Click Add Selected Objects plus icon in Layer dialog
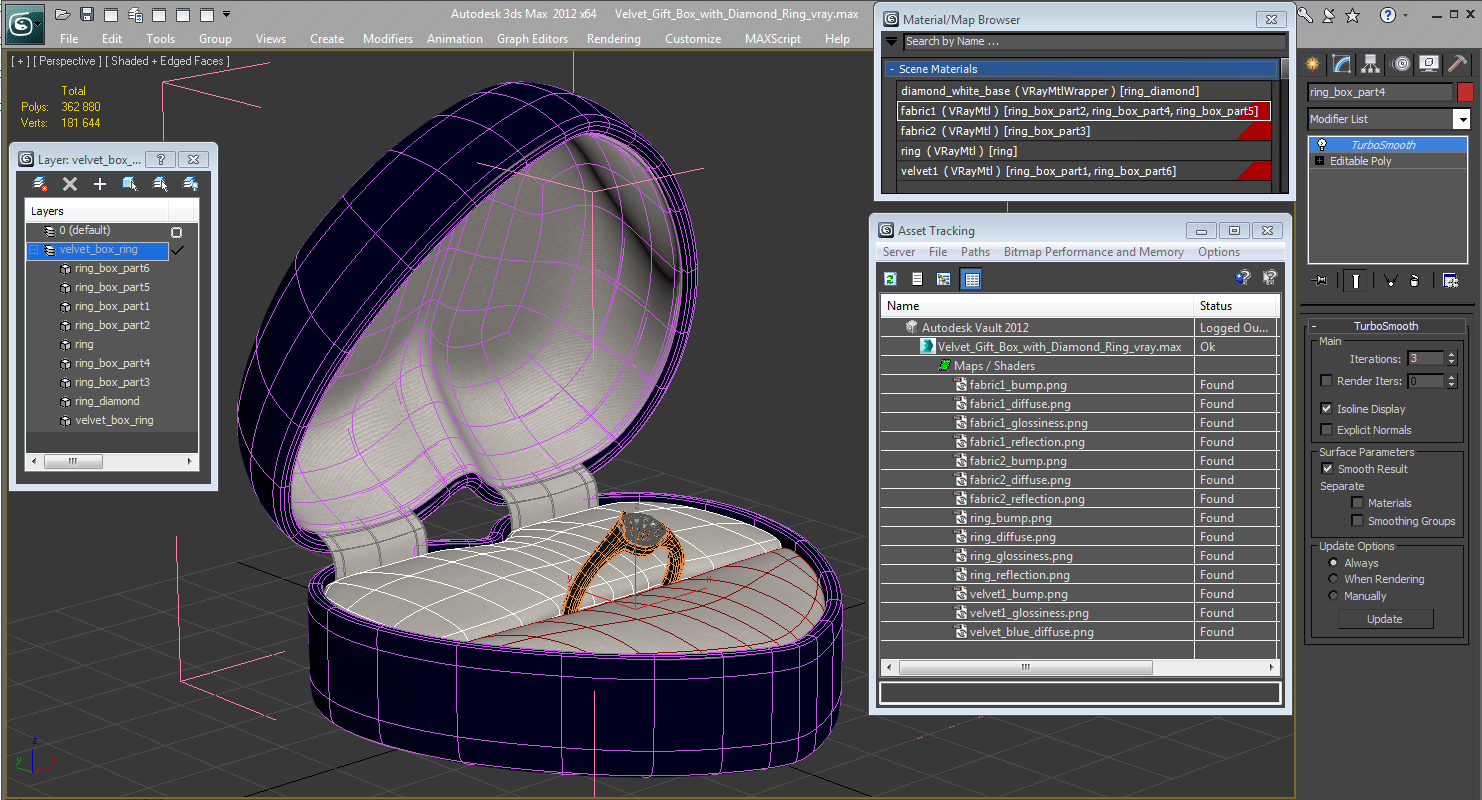Viewport: 1482px width, 800px height. (x=100, y=184)
